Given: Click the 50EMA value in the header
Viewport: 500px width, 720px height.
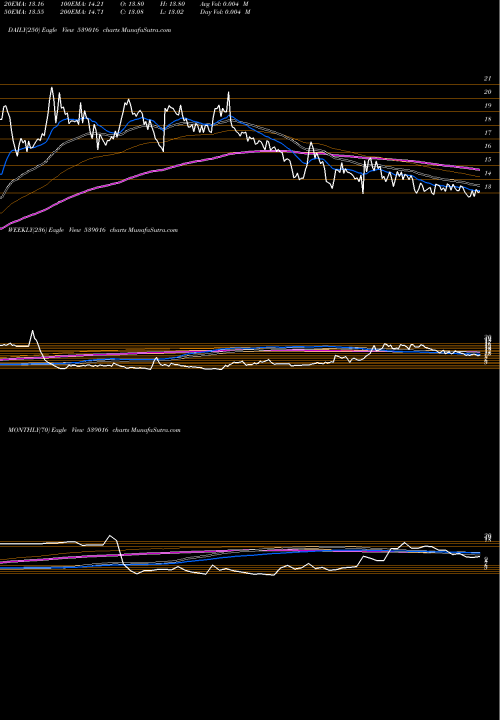Looking at the screenshot, I should [x=22, y=12].
